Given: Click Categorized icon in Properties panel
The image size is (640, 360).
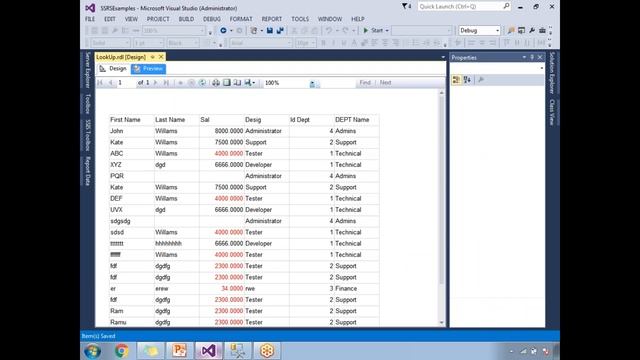Looking at the screenshot, I should 456,80.
